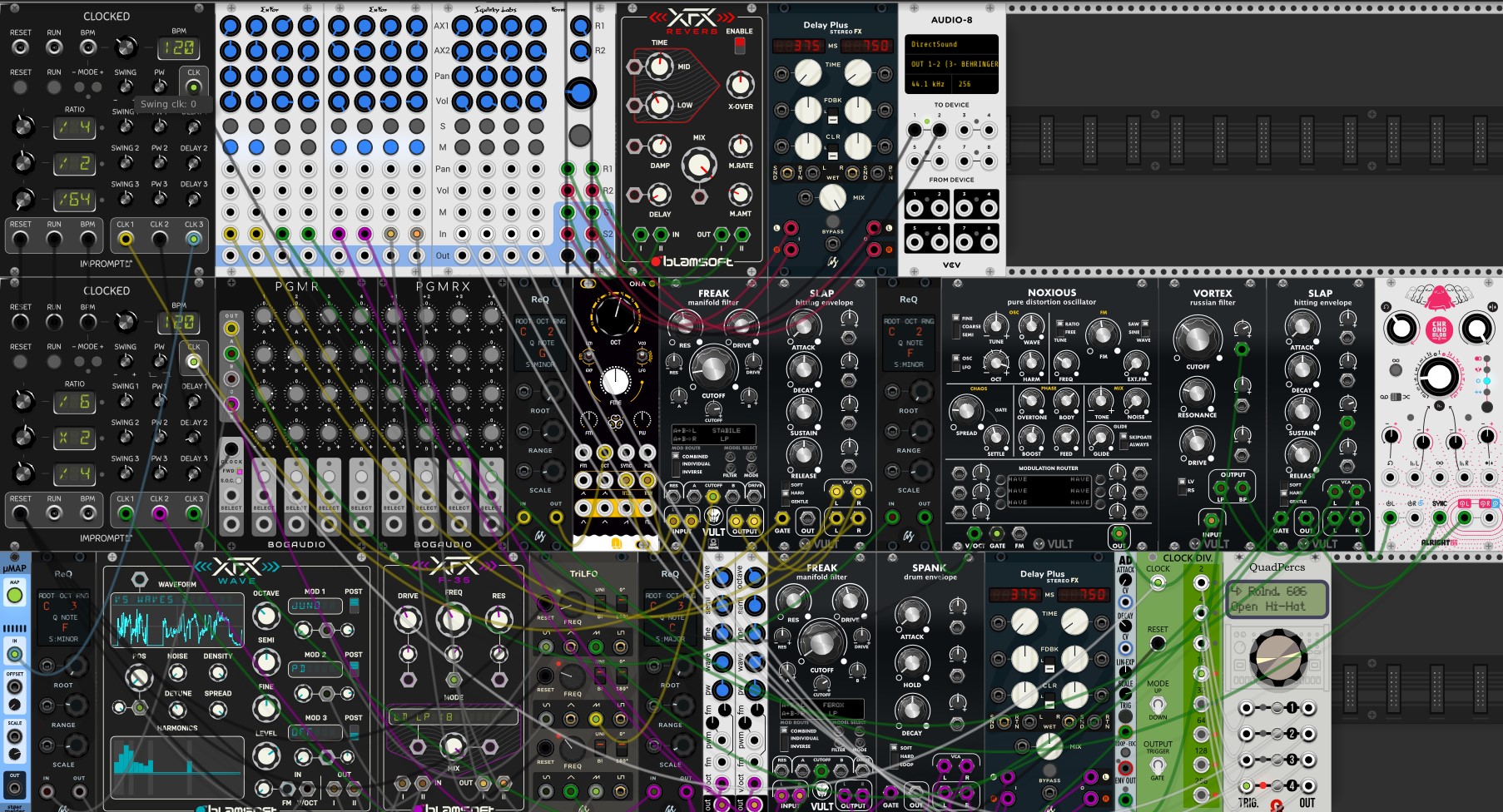Screen dimensions: 1503x812
Task: Open the OUT 1-2 BEHRINGER device selector
Action: (x=951, y=64)
